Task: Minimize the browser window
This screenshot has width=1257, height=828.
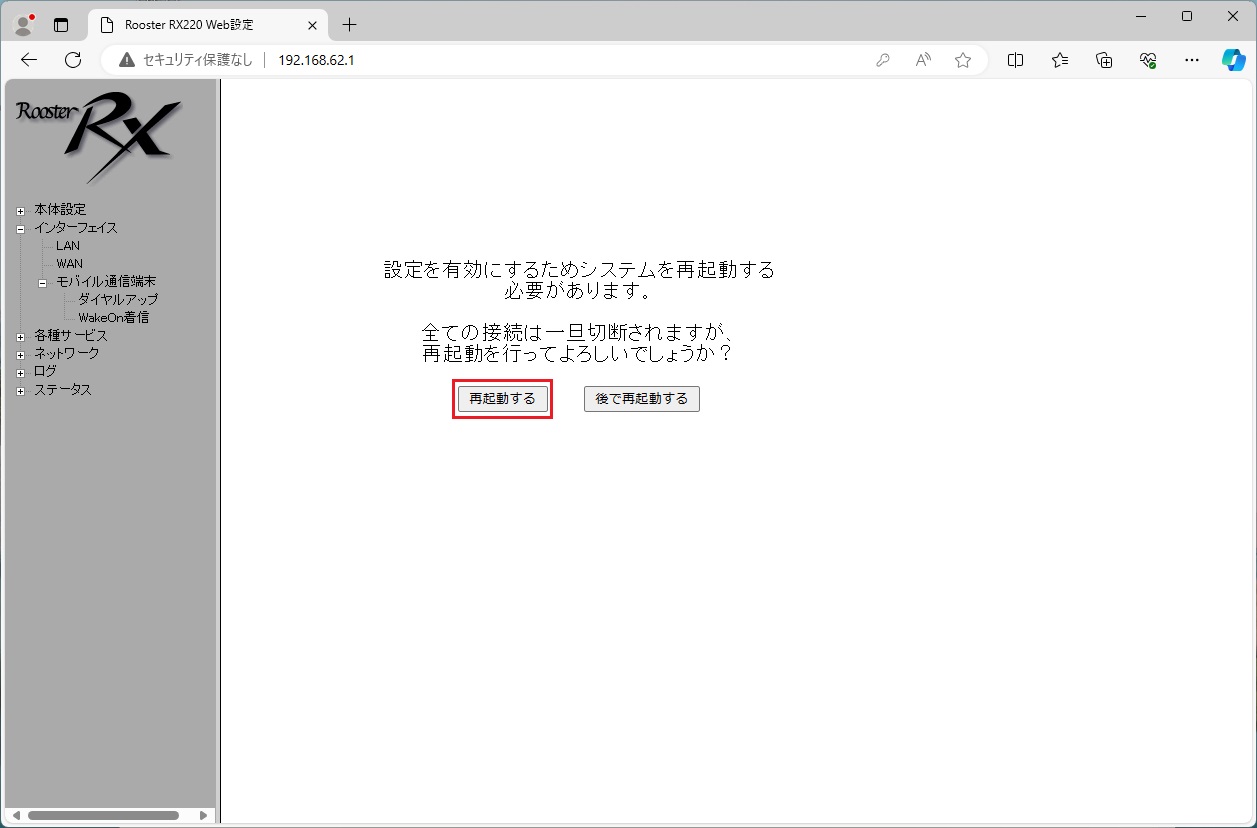Action: tap(1140, 16)
